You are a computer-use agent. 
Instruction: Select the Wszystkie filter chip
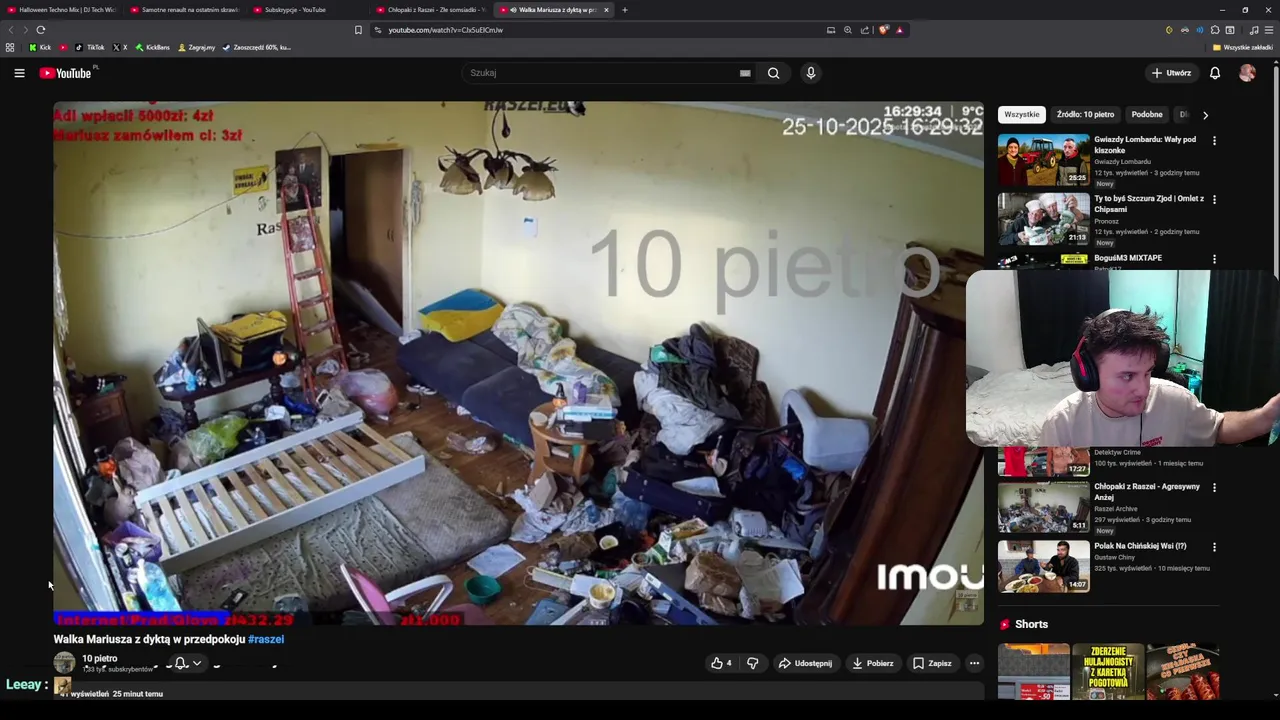click(1022, 115)
